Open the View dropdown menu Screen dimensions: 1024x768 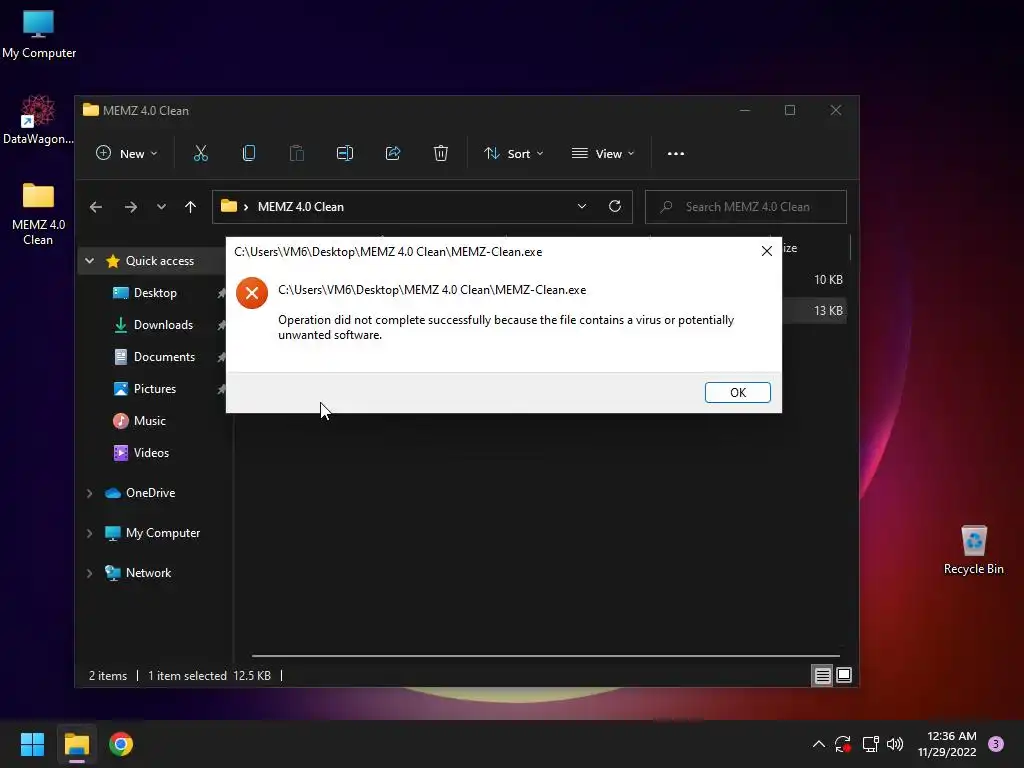pos(603,153)
